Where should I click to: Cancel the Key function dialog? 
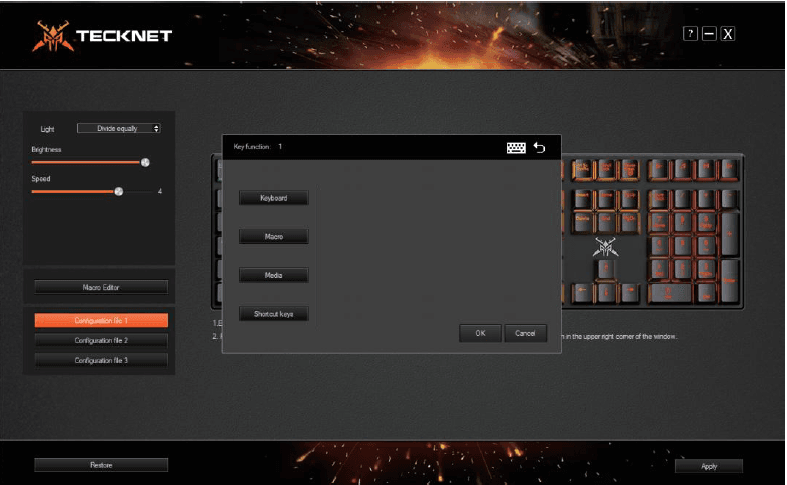[x=525, y=333]
